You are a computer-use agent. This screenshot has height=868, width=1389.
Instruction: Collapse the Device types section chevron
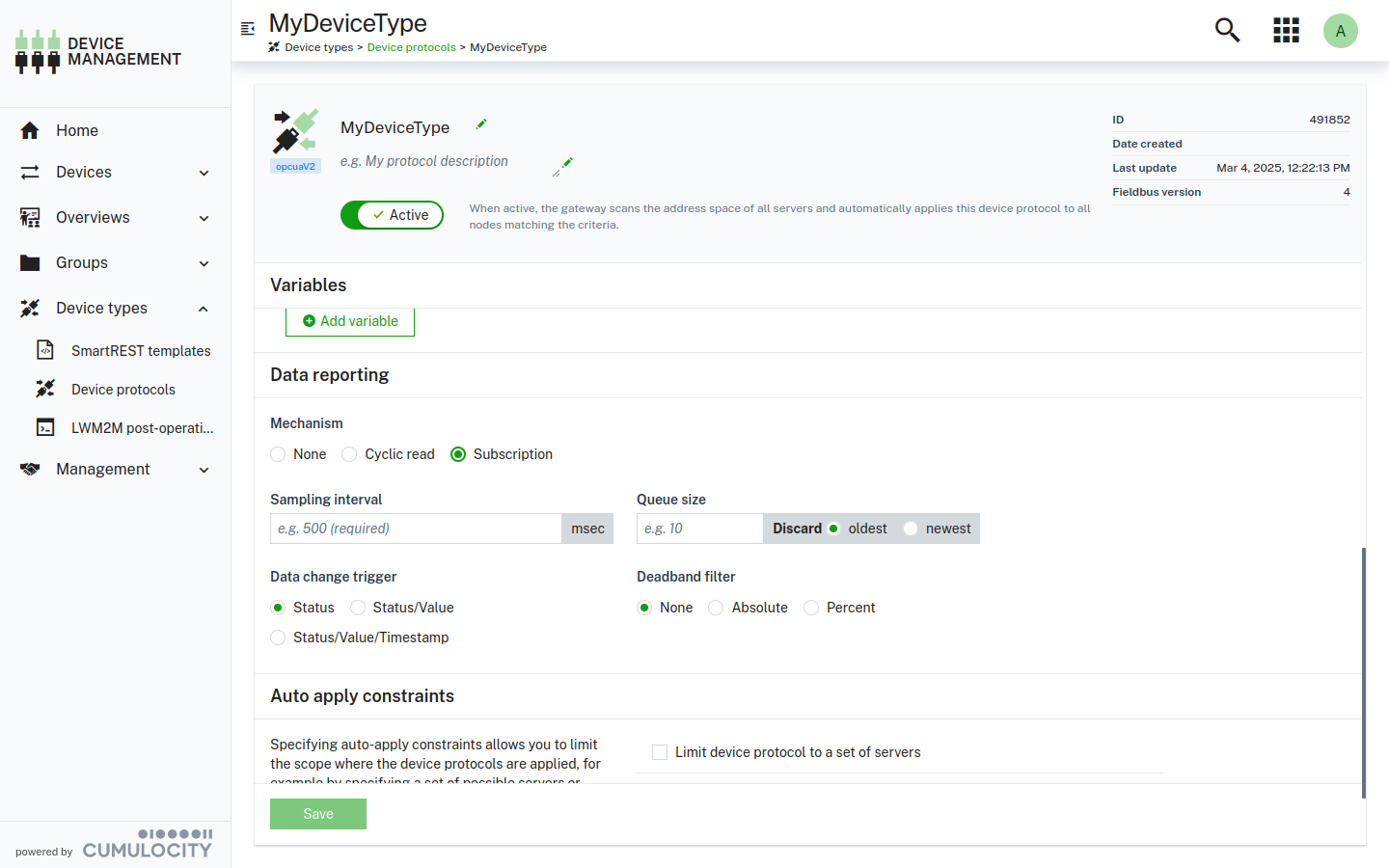click(204, 309)
